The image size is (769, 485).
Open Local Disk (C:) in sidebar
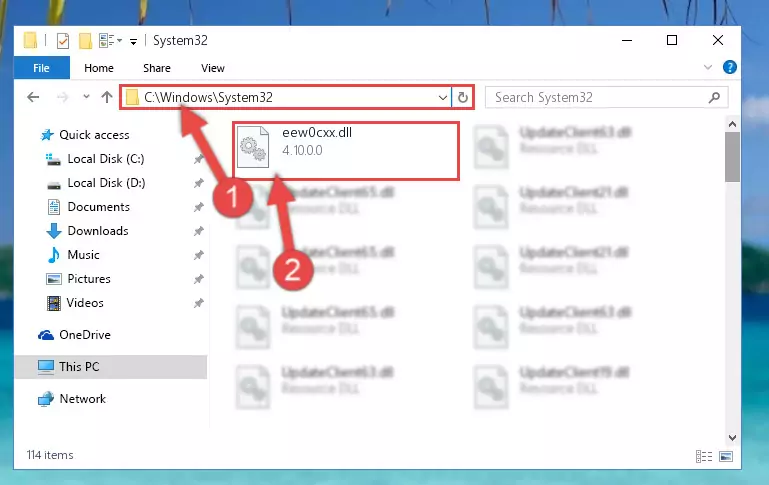[x=105, y=159]
